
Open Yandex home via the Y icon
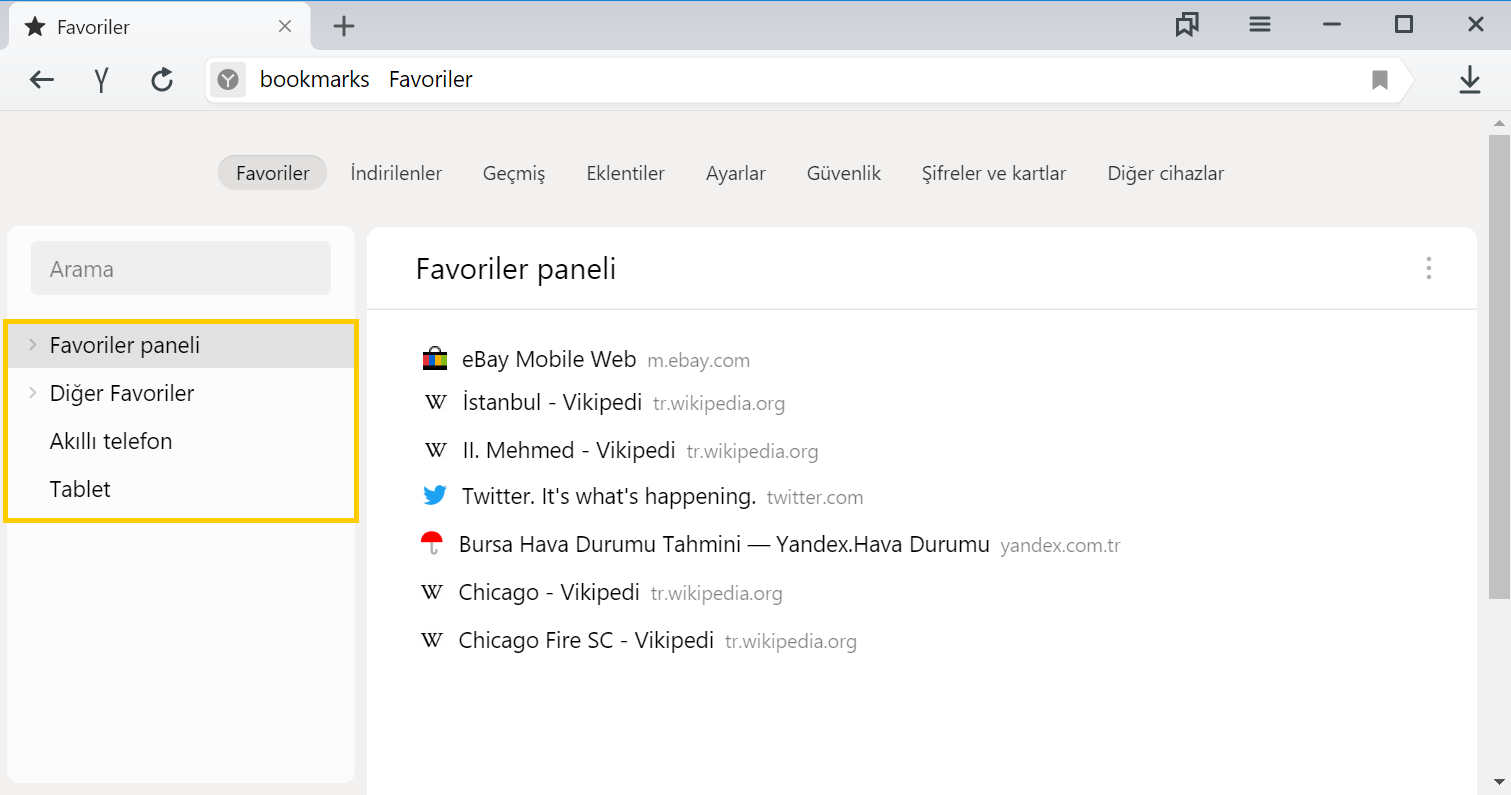coord(101,80)
